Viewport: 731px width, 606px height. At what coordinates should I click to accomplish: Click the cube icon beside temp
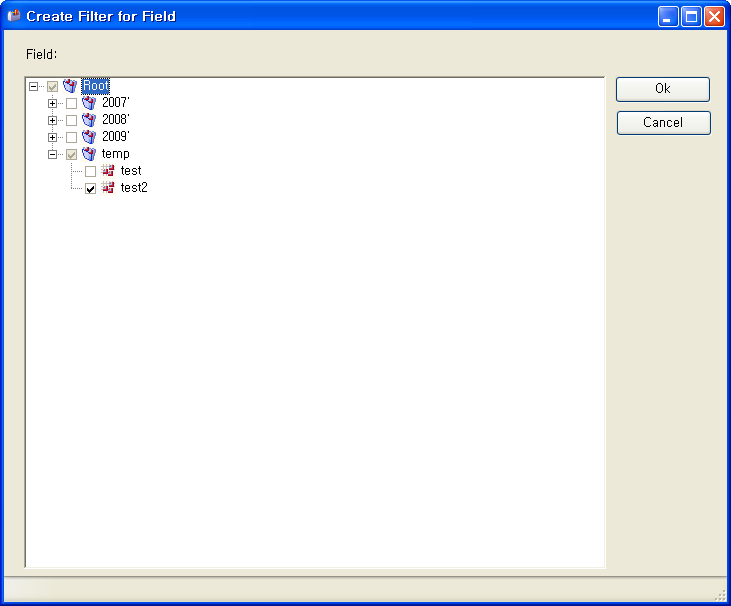tap(89, 154)
